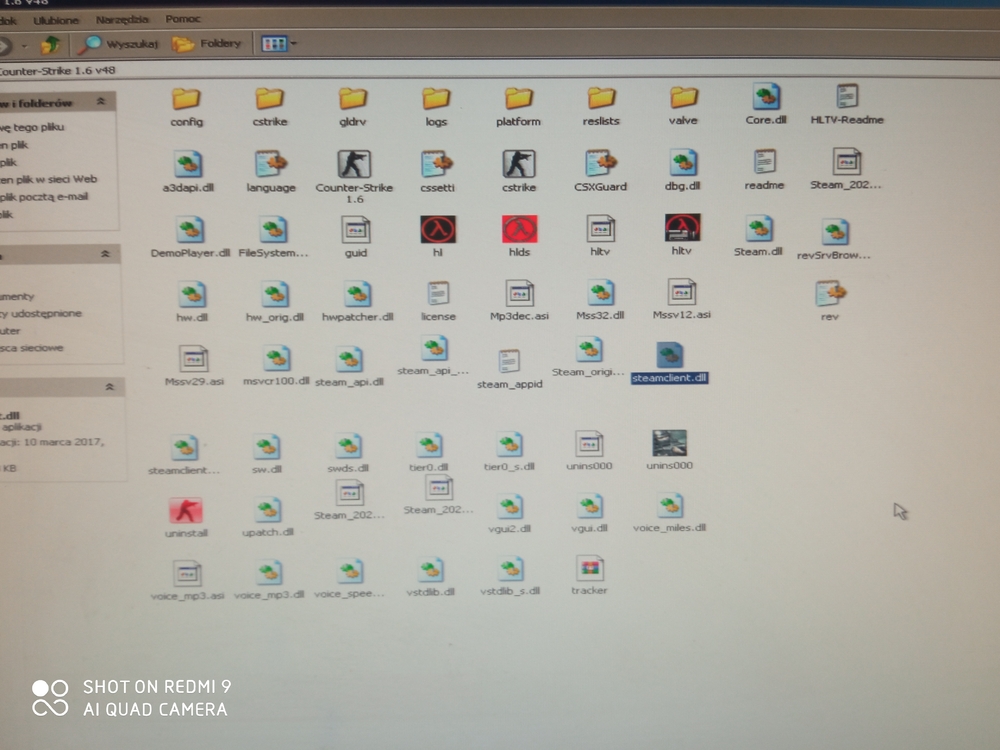Viewport: 1000px width, 750px height.
Task: Select the tracker file icon
Action: [589, 568]
